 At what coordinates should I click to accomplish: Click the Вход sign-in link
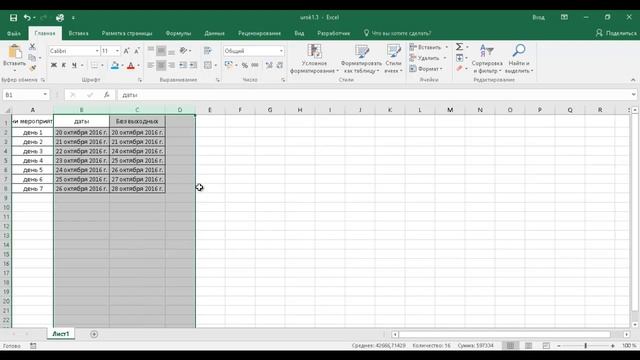pos(538,18)
